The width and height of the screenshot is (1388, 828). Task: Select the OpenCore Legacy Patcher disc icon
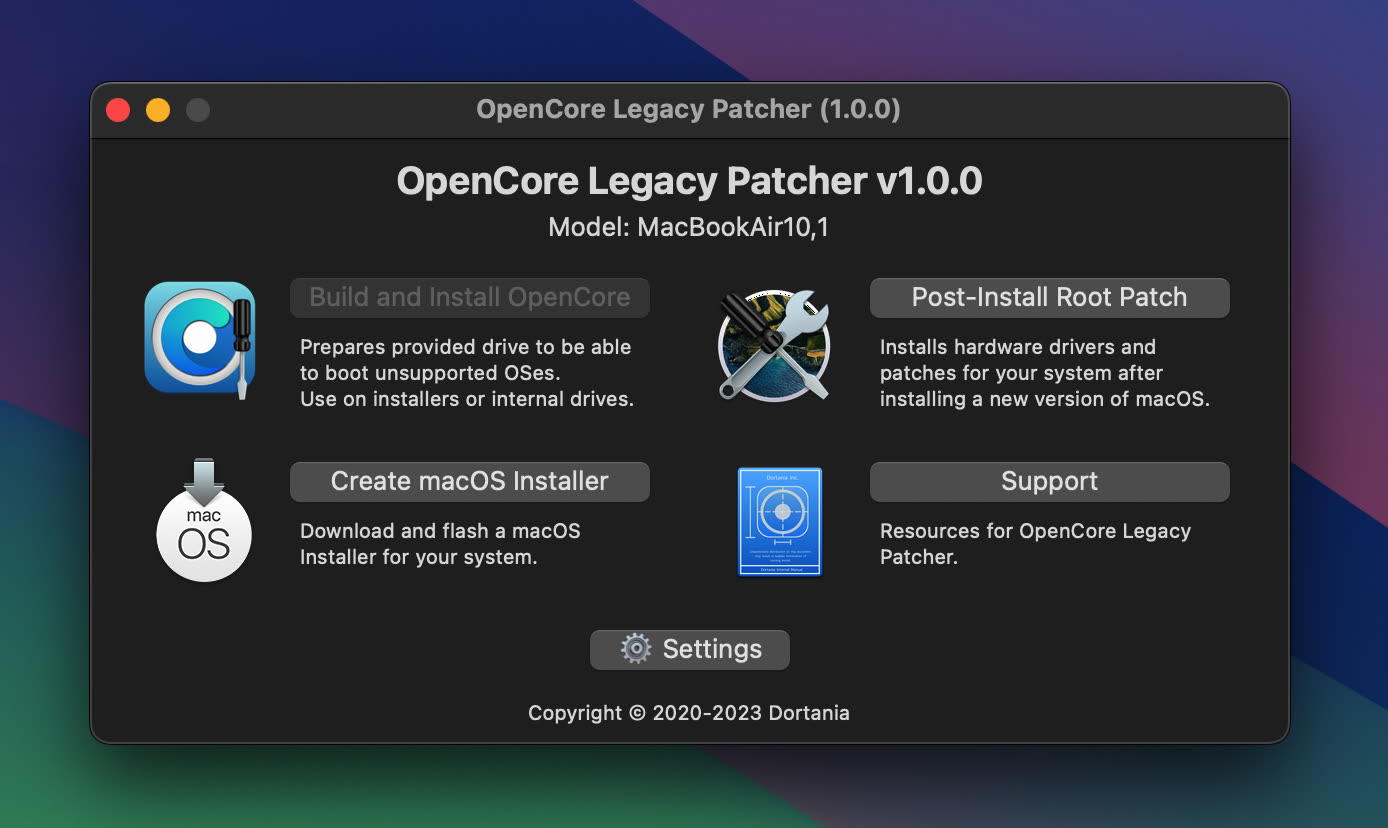coord(199,338)
